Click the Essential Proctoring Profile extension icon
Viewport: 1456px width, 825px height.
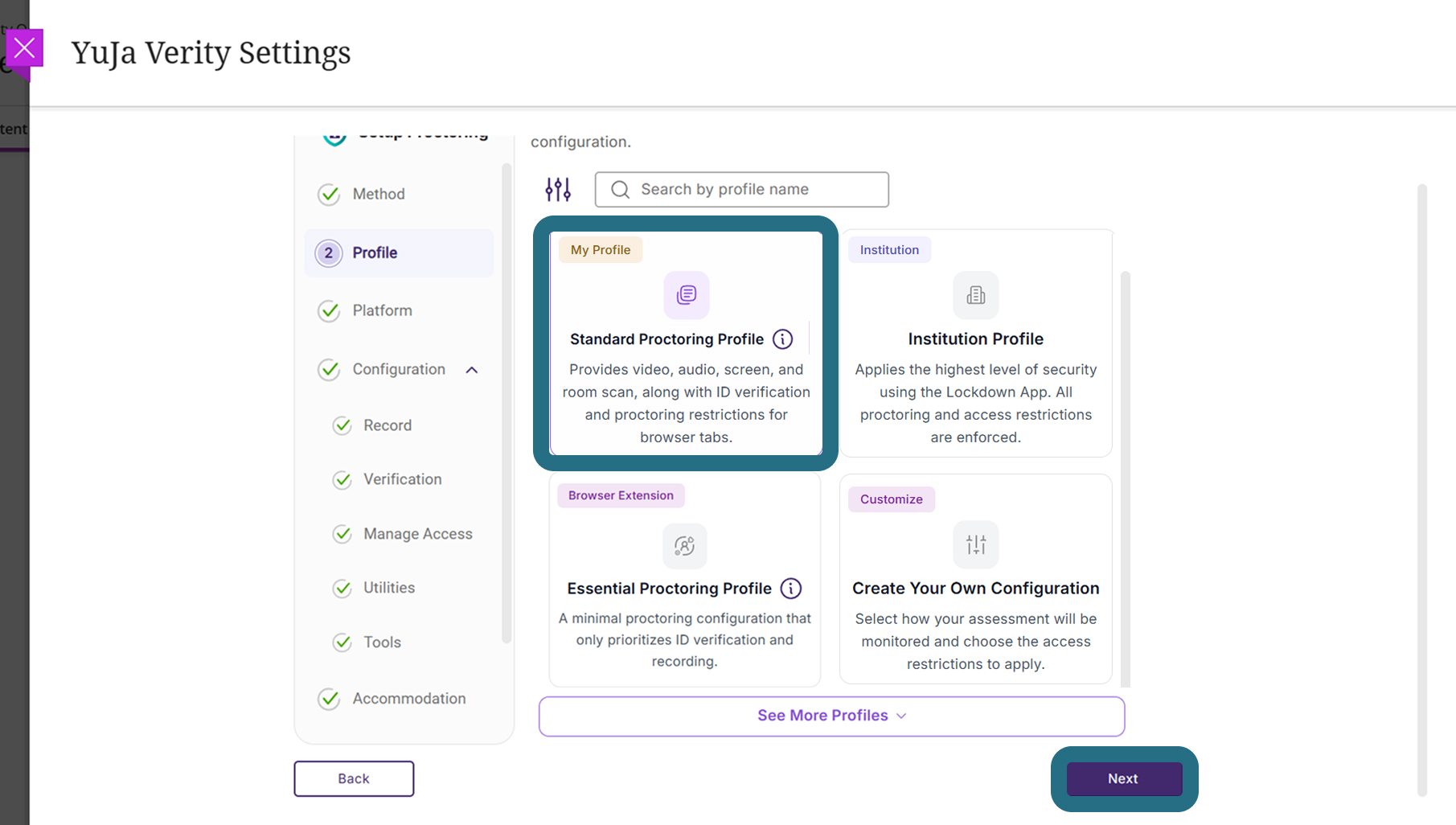pos(685,546)
